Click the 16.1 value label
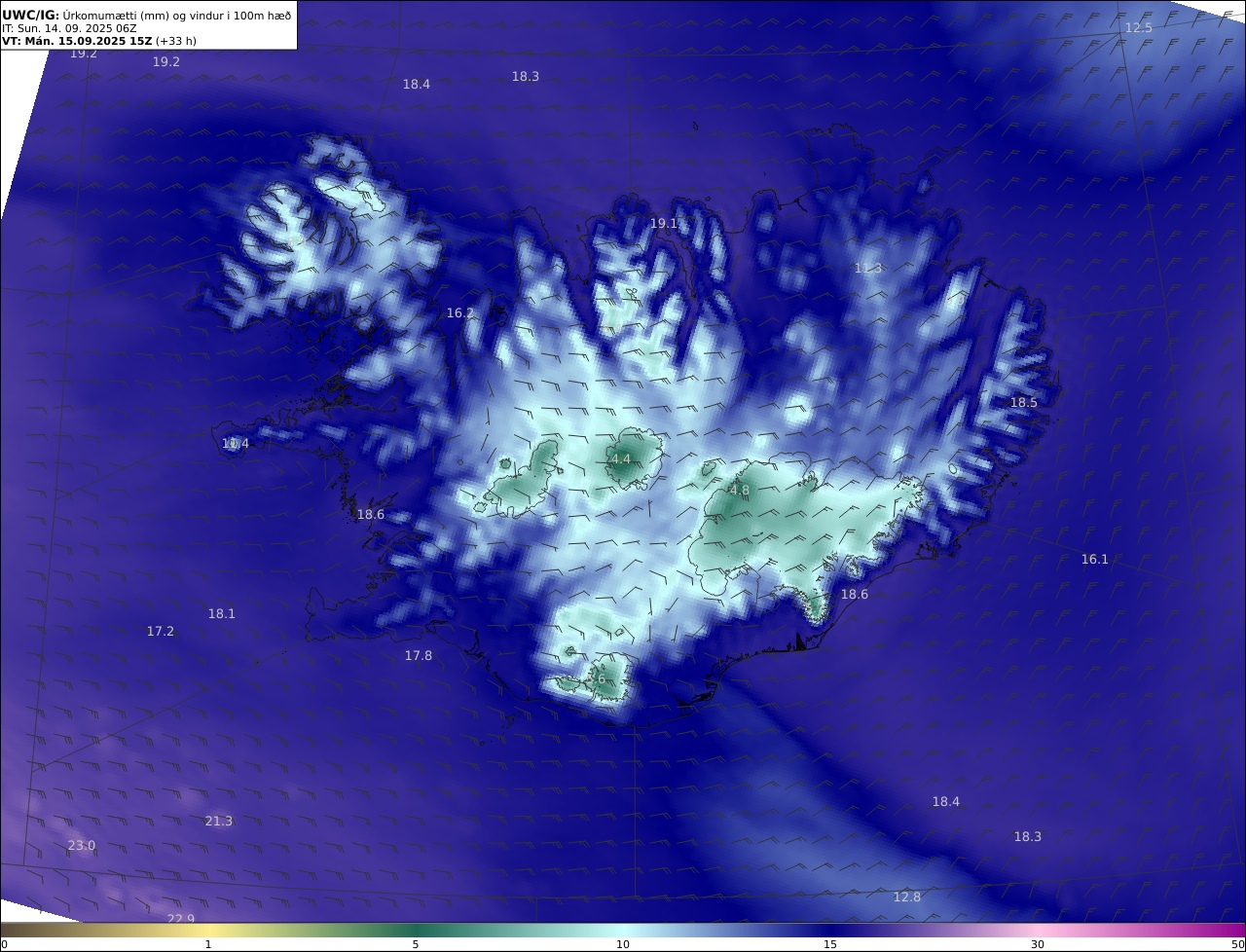1246x952 pixels. [1095, 560]
